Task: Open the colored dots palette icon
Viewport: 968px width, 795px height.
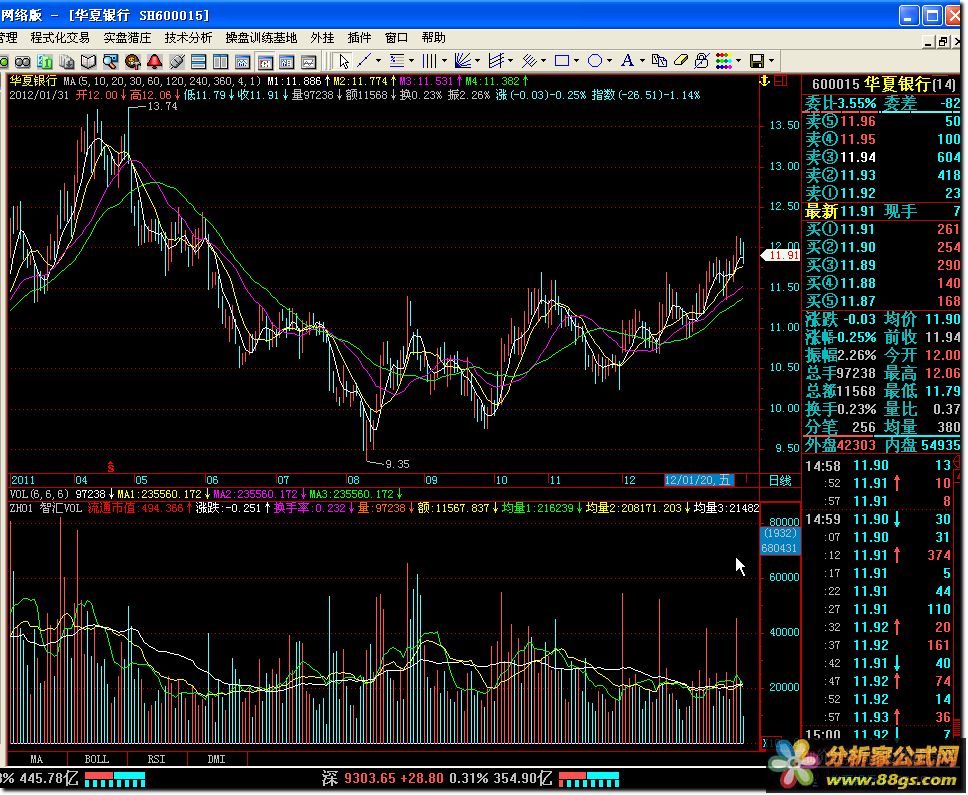Action: tap(724, 60)
